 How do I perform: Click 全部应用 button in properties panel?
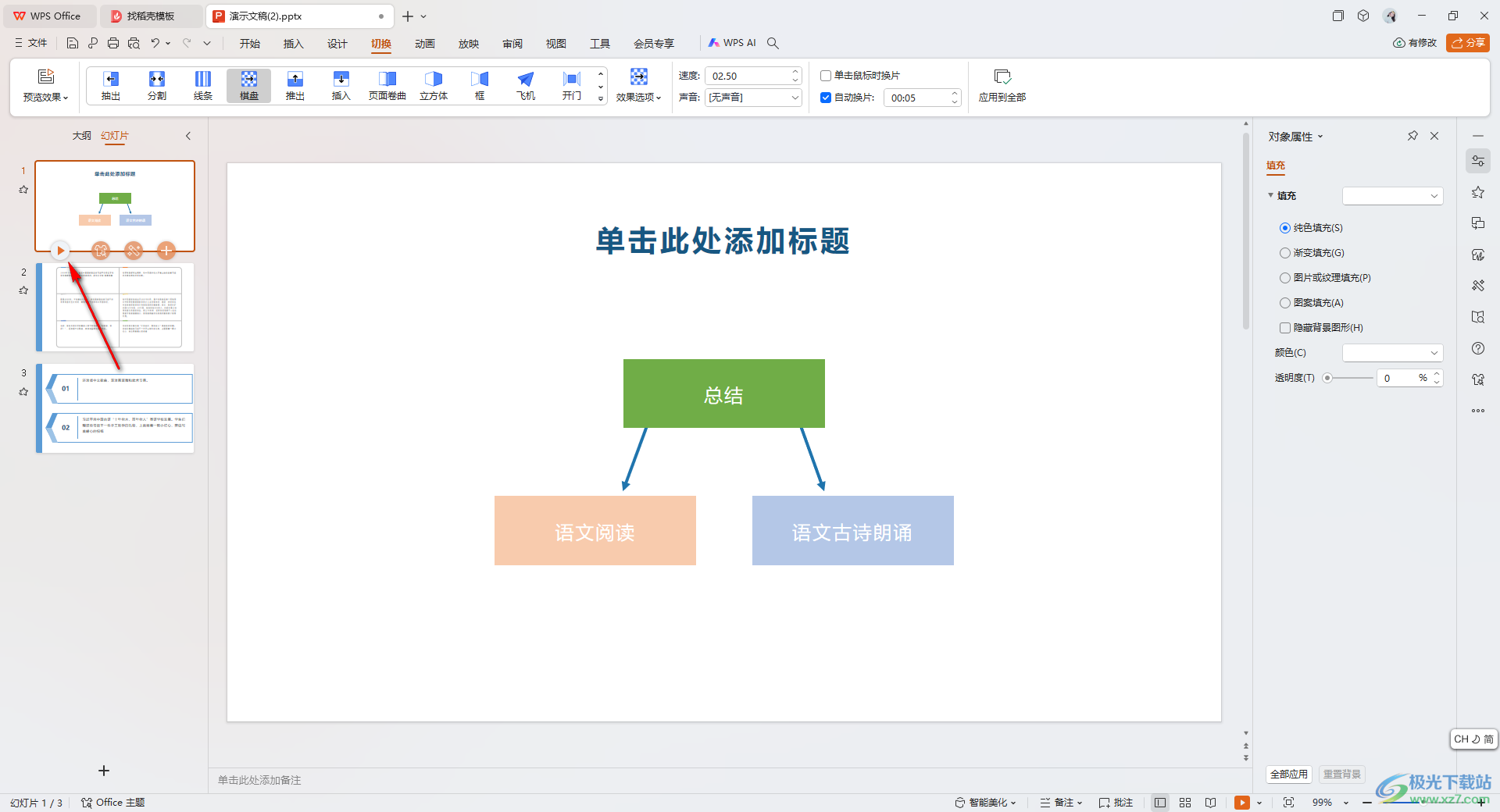point(1288,774)
